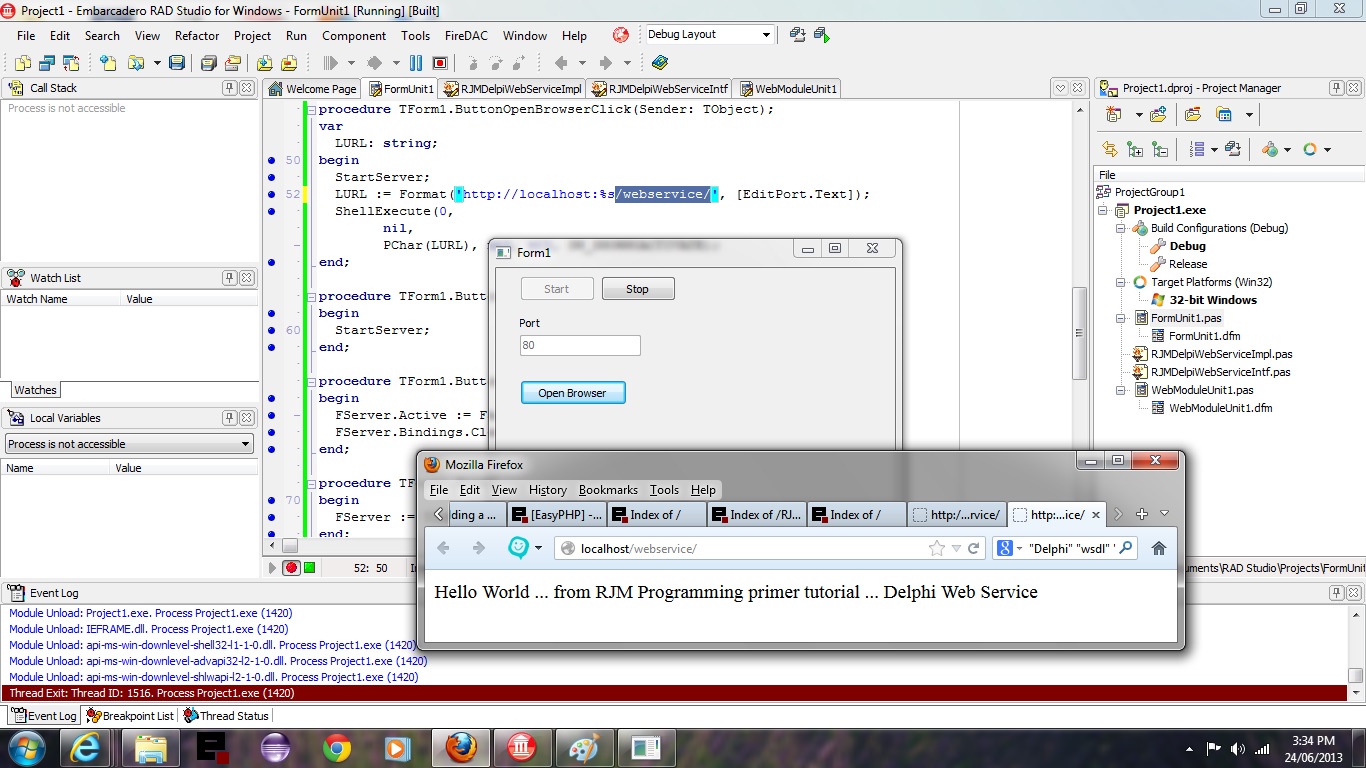Expand the Local Variables process dropdown
The width and height of the screenshot is (1366, 768).
click(247, 443)
